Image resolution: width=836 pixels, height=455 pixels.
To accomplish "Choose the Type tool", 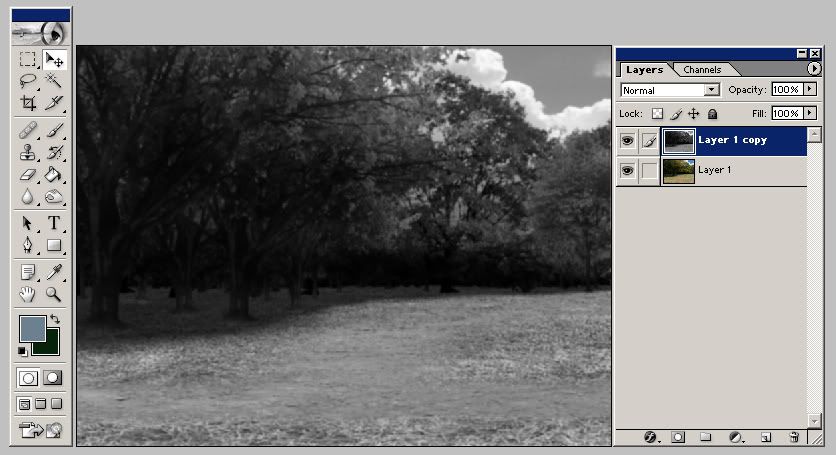I will click(x=54, y=223).
